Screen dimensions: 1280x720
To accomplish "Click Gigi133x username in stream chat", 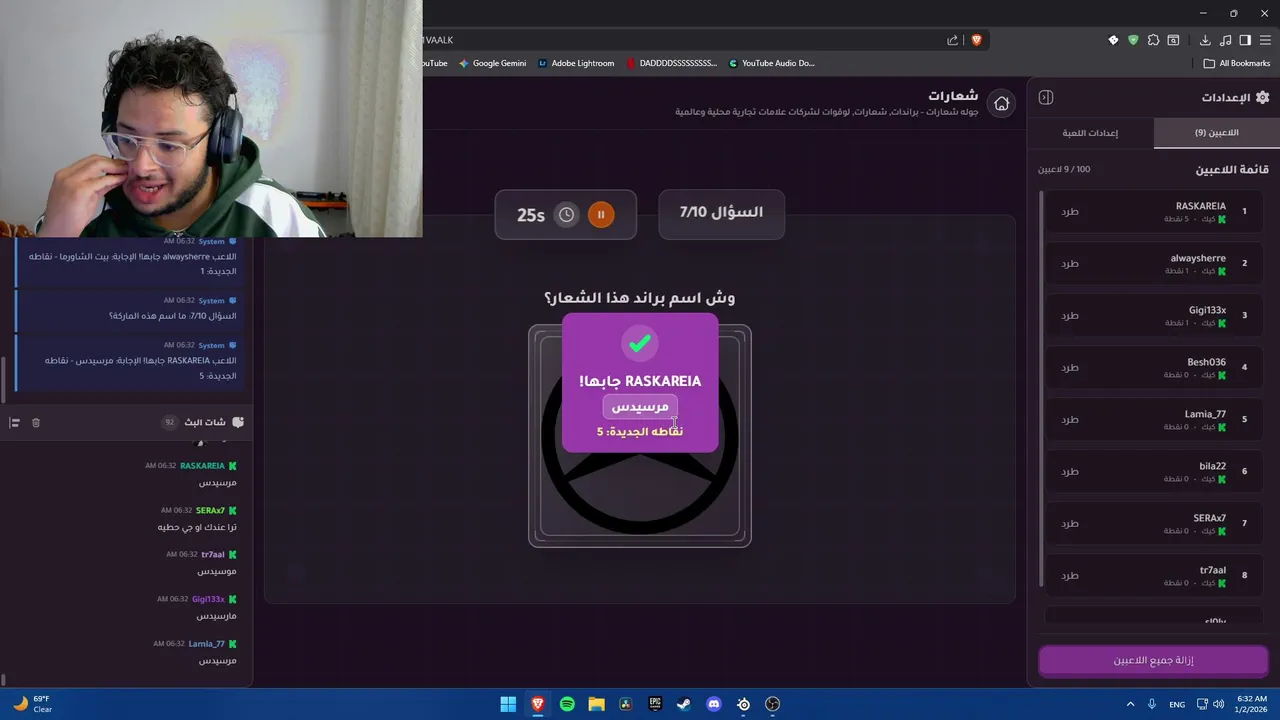I will tap(208, 599).
